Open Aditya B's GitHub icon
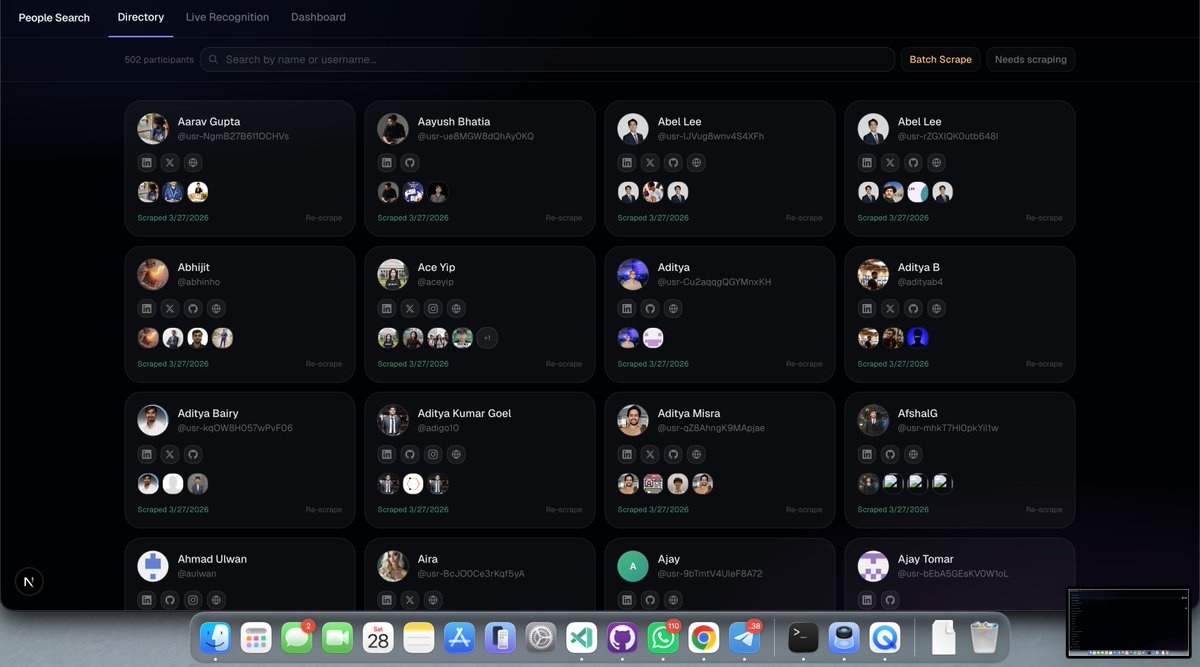 (913, 308)
